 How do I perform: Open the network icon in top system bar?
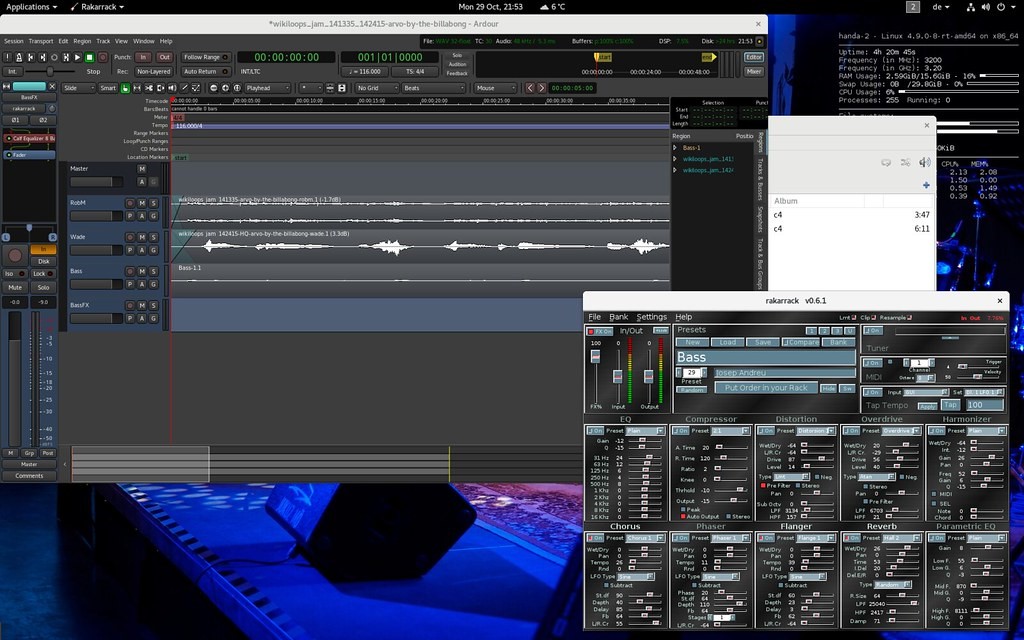pos(970,7)
